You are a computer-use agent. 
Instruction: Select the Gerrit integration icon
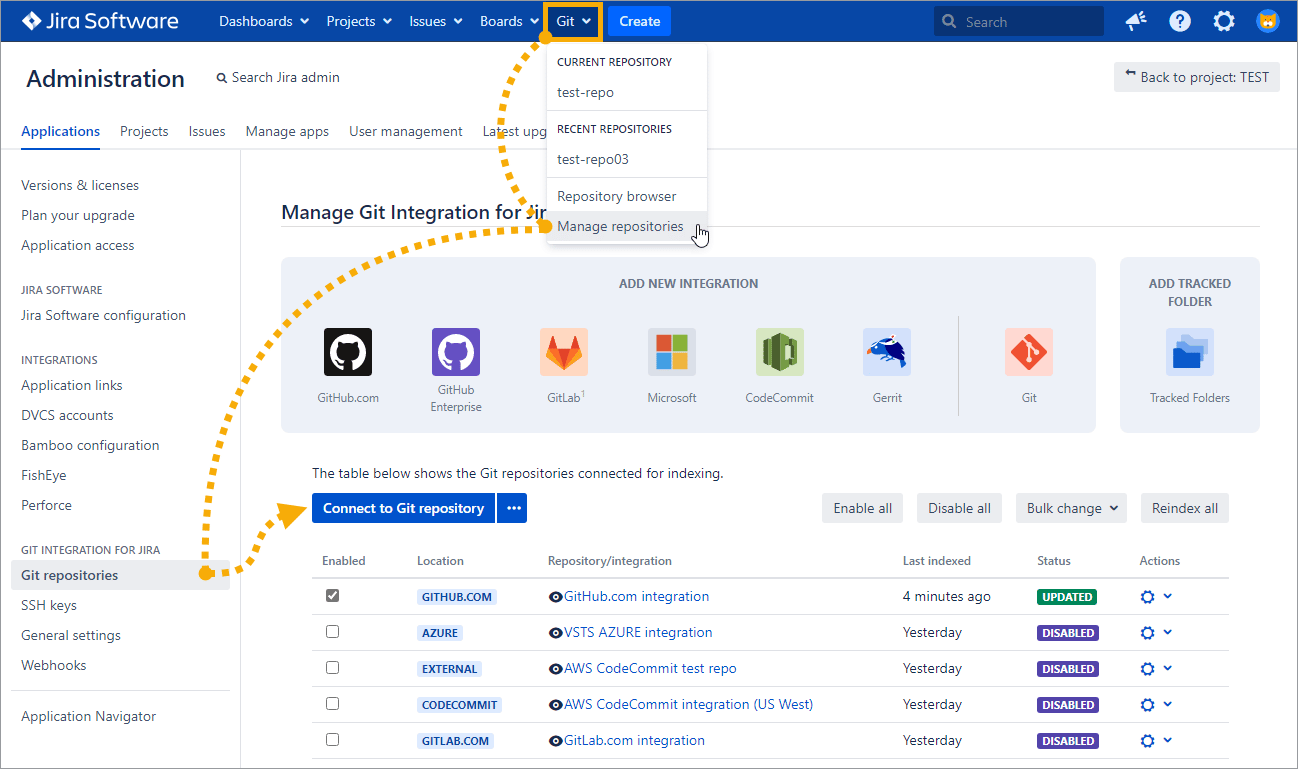click(x=887, y=352)
